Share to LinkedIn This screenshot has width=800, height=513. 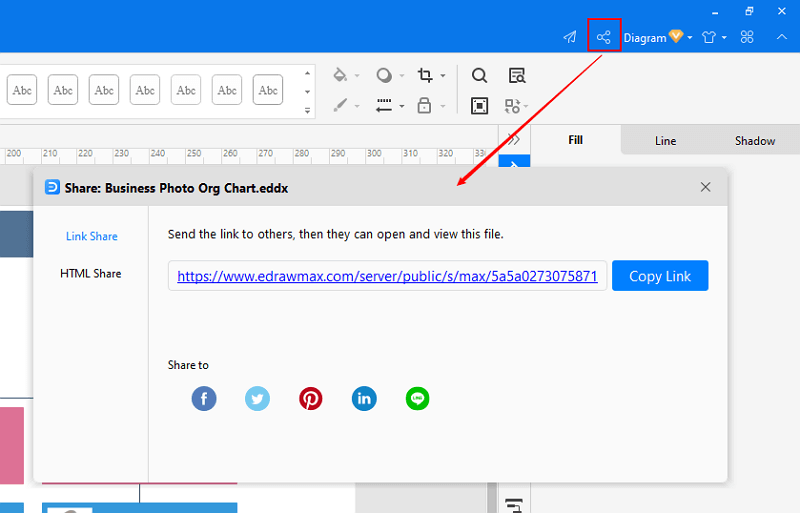[364, 399]
